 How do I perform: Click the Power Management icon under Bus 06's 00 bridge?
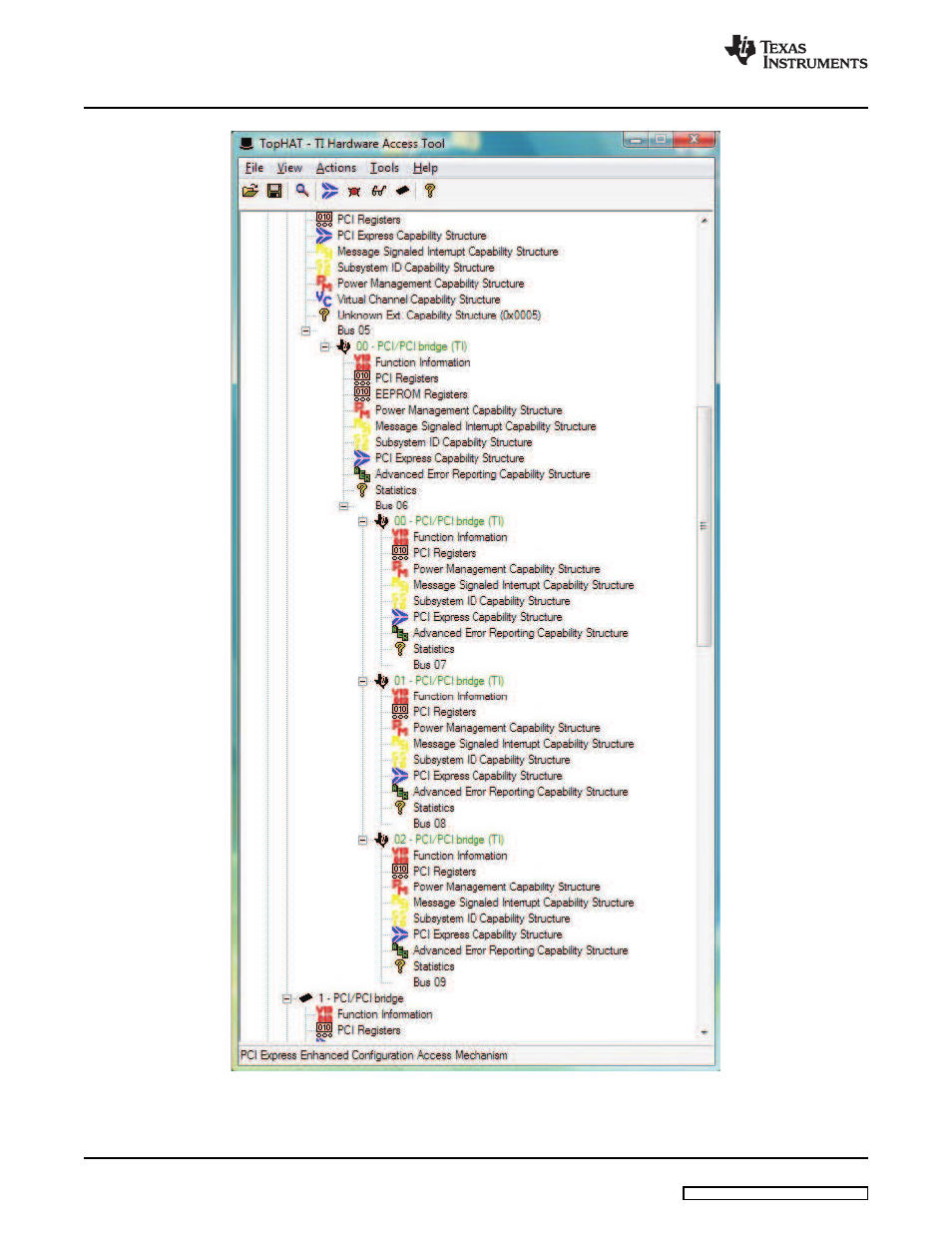(x=400, y=569)
